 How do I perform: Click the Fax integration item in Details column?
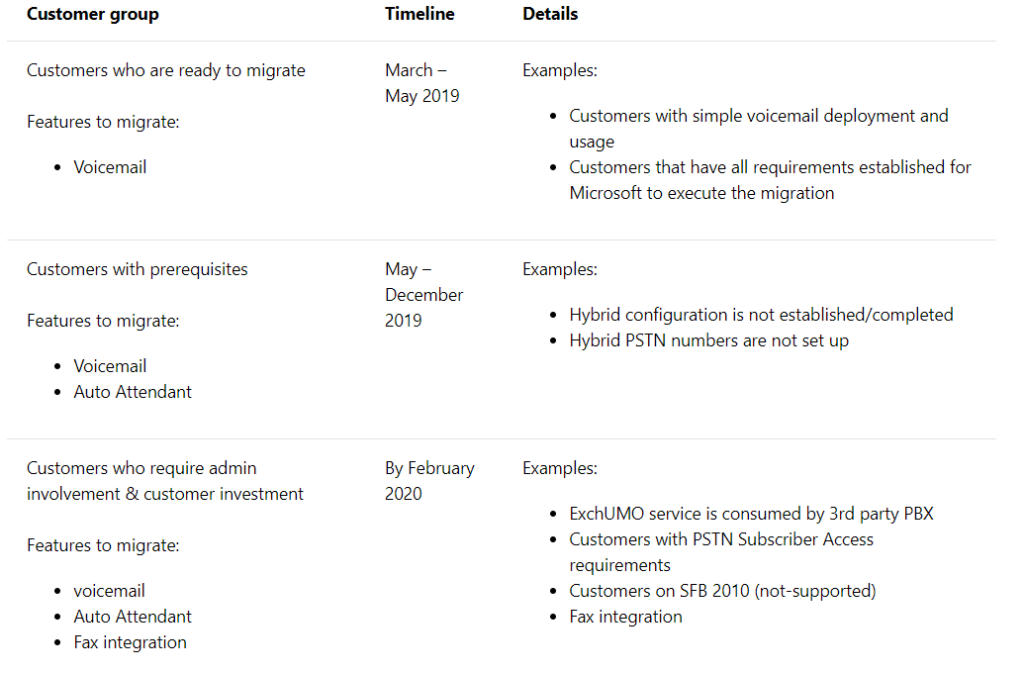[626, 617]
